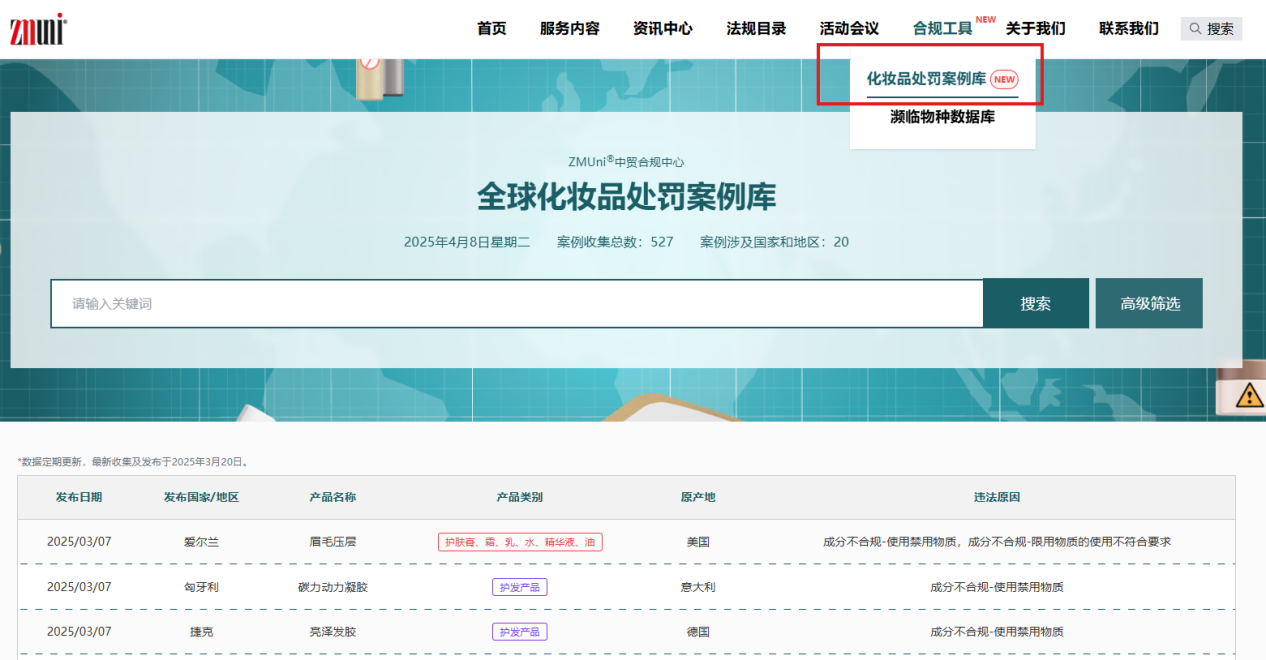Open 高级筛选 advanced filter

click(x=1149, y=304)
